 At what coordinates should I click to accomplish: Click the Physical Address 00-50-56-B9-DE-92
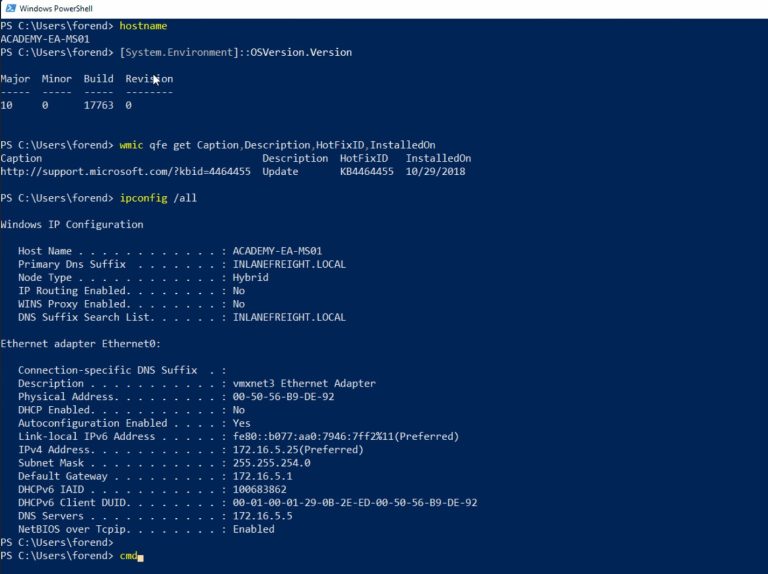coord(284,397)
